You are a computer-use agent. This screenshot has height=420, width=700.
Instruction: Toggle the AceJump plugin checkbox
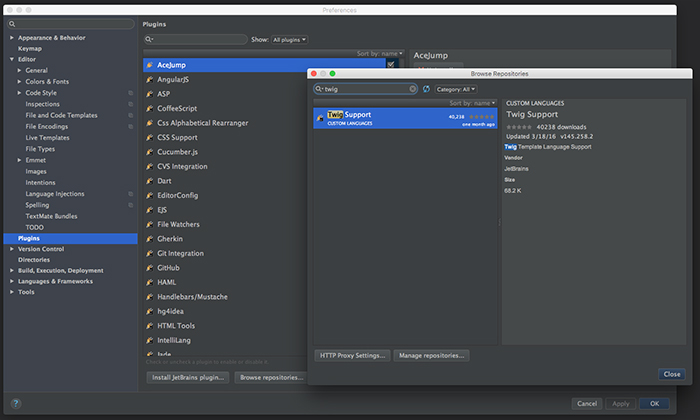[390, 64]
